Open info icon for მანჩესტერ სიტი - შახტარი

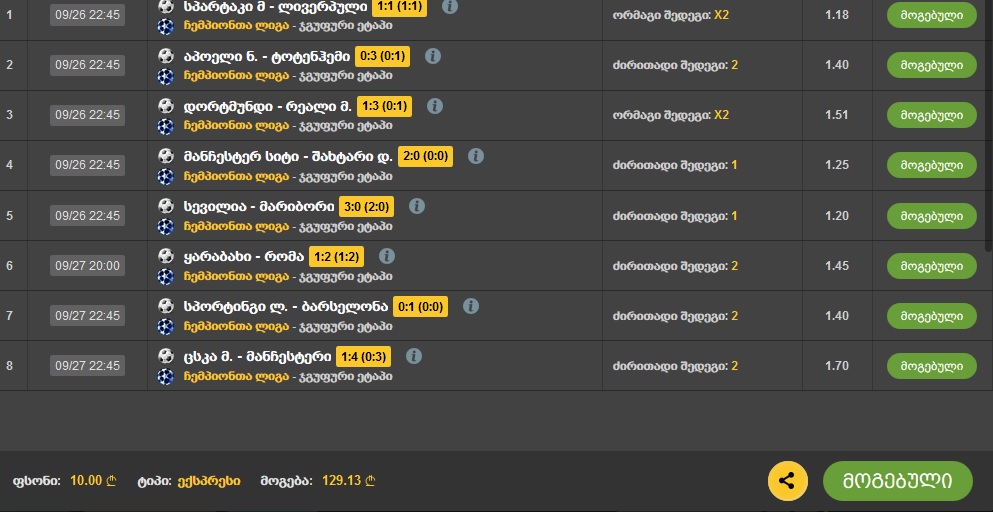tap(476, 156)
